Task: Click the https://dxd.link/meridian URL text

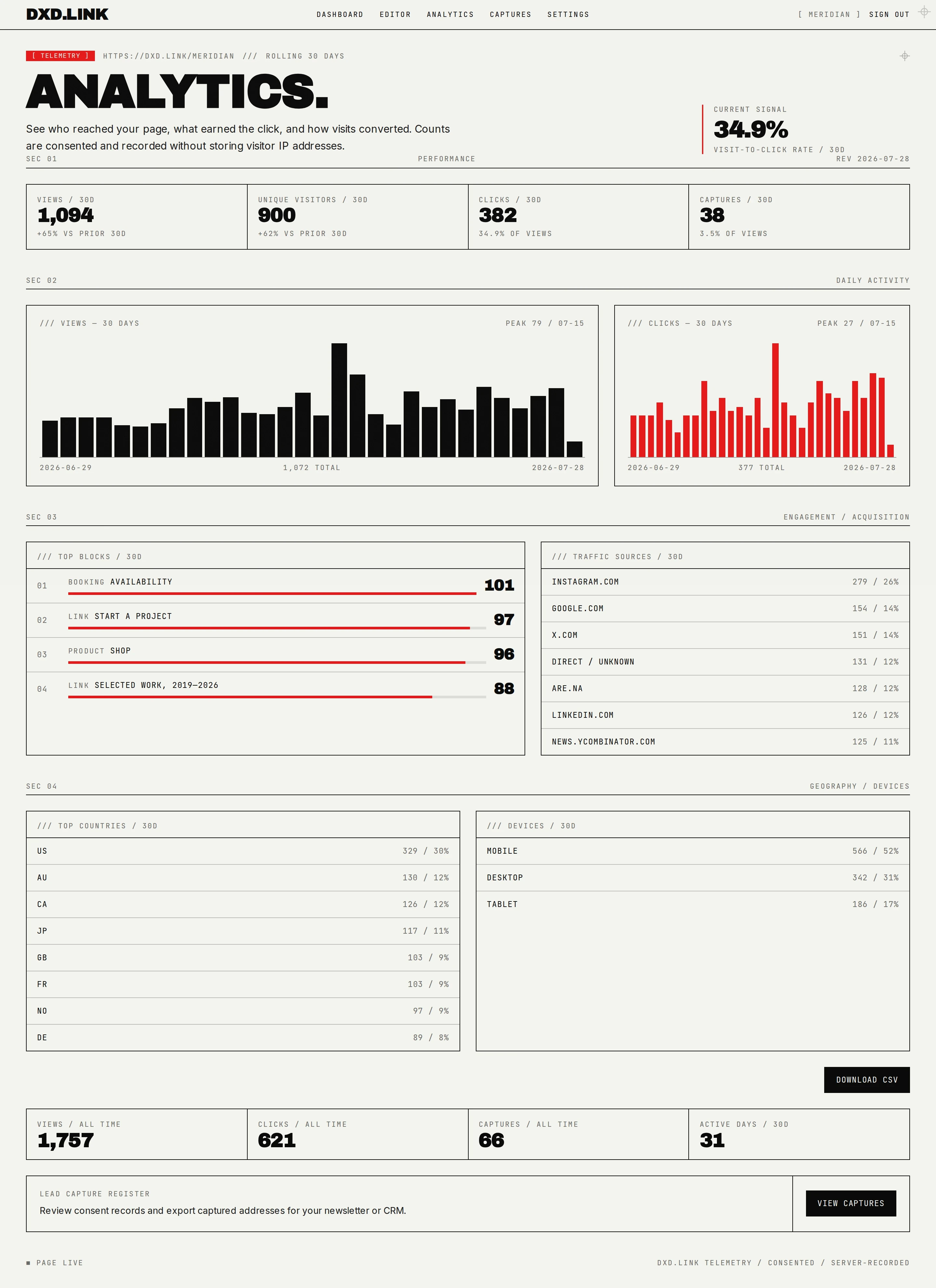Action: point(169,56)
